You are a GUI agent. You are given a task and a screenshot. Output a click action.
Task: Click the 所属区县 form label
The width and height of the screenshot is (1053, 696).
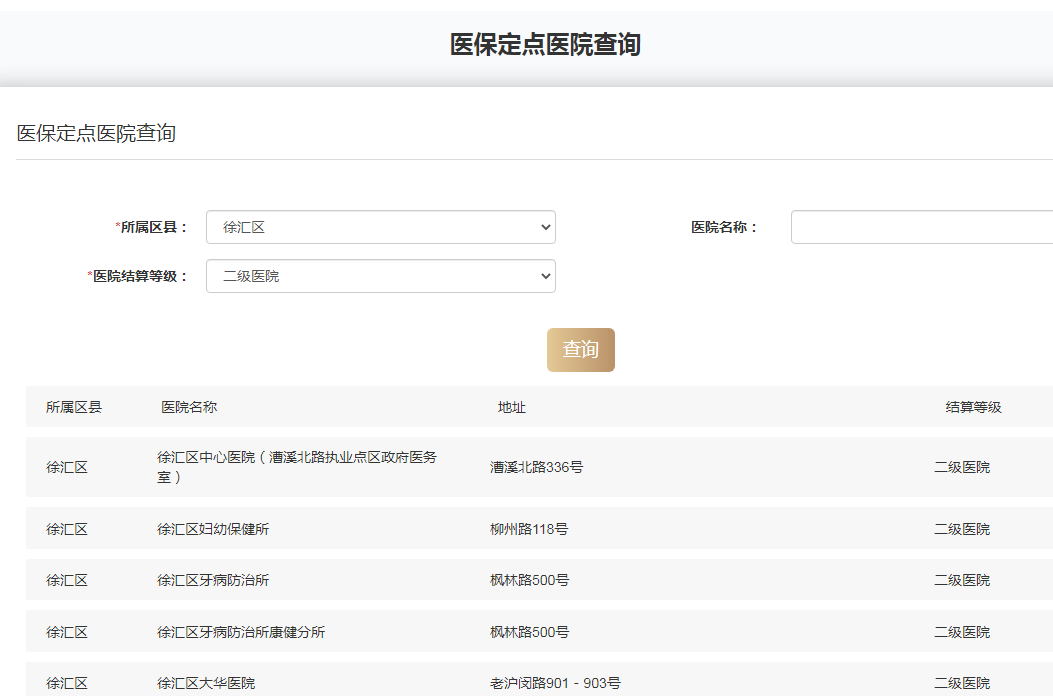[153, 227]
